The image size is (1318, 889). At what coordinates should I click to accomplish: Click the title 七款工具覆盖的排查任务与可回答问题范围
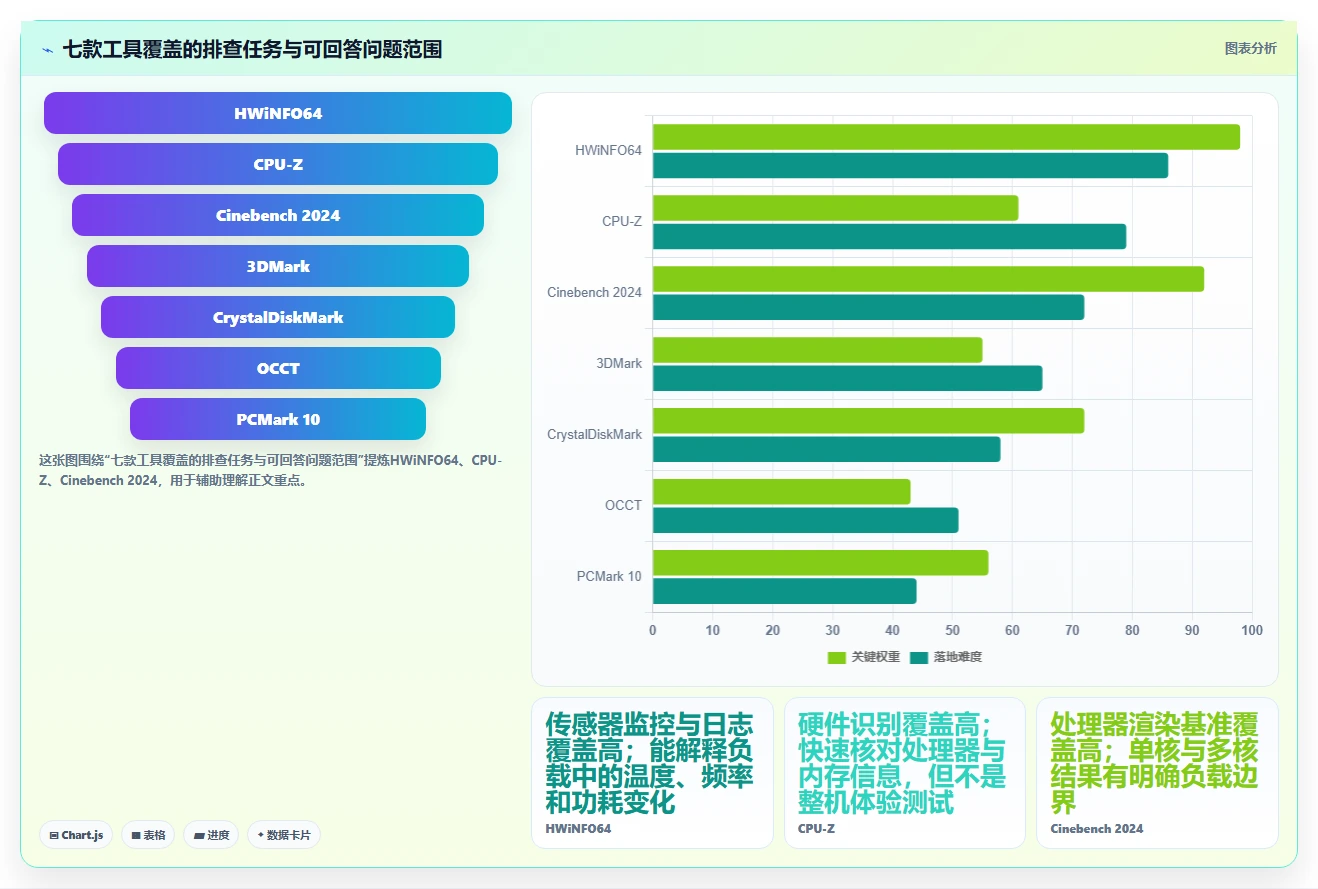click(x=252, y=49)
